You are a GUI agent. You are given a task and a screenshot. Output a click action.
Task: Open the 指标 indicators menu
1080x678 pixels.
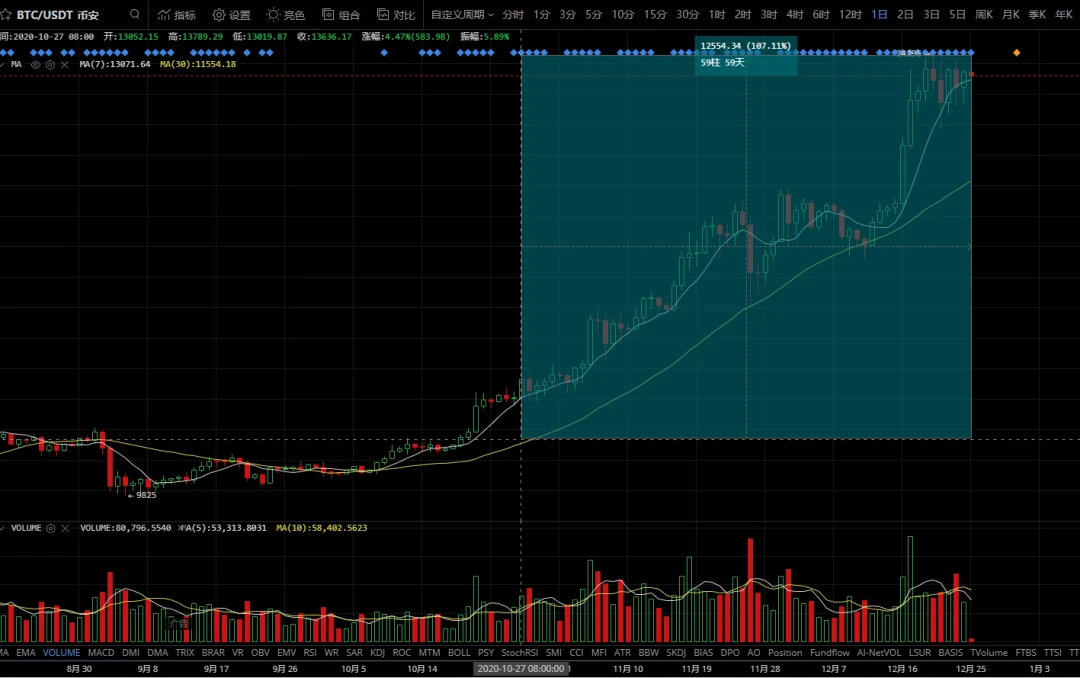[x=177, y=14]
